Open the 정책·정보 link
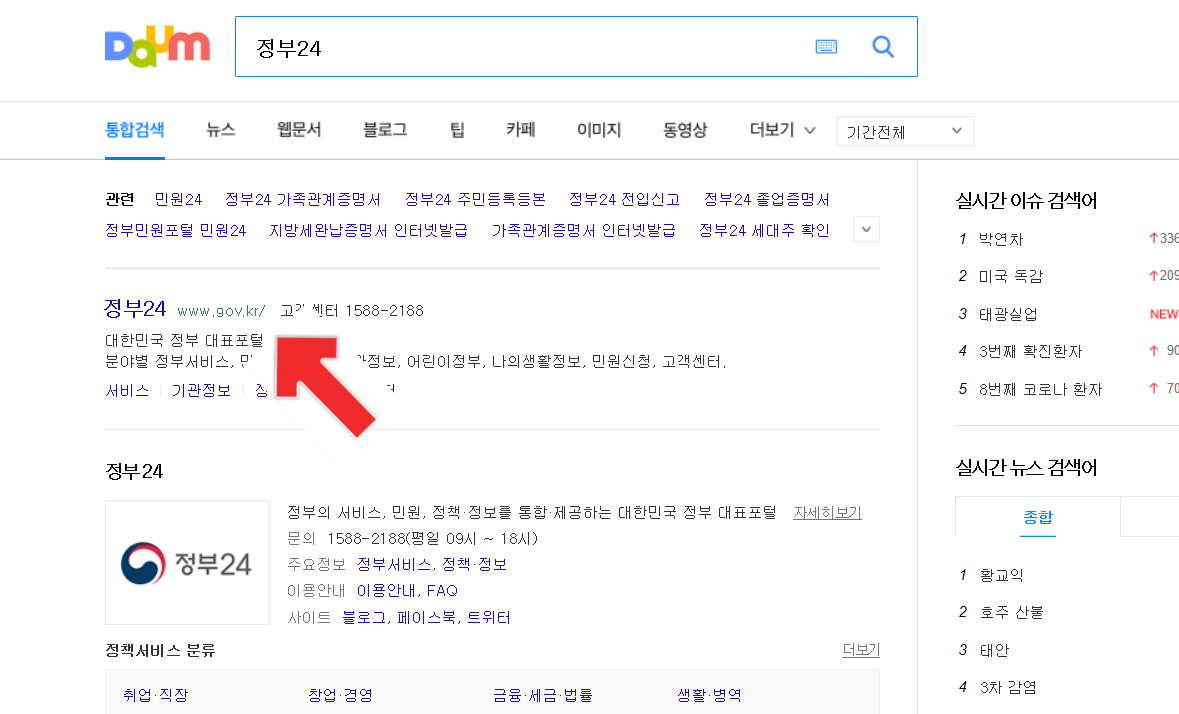Screen dimensions: 1179x714 click(474, 564)
